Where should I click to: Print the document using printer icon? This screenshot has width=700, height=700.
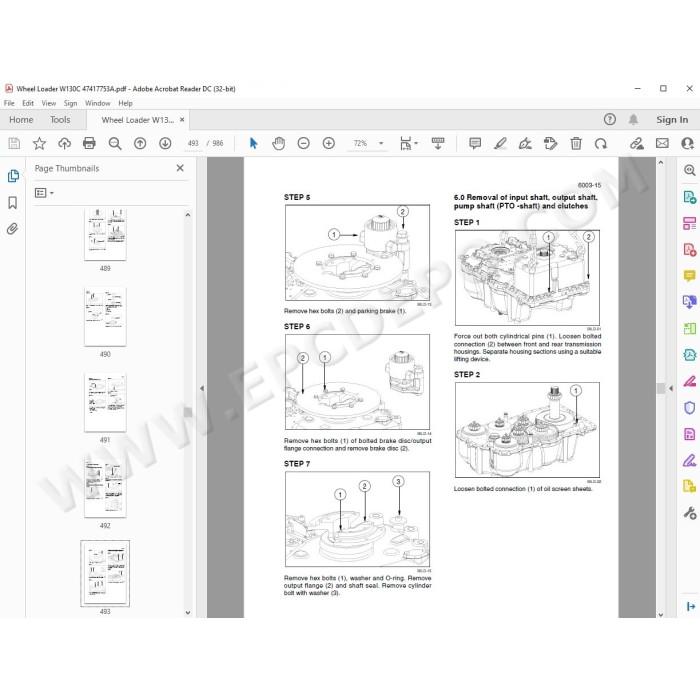coord(89,143)
